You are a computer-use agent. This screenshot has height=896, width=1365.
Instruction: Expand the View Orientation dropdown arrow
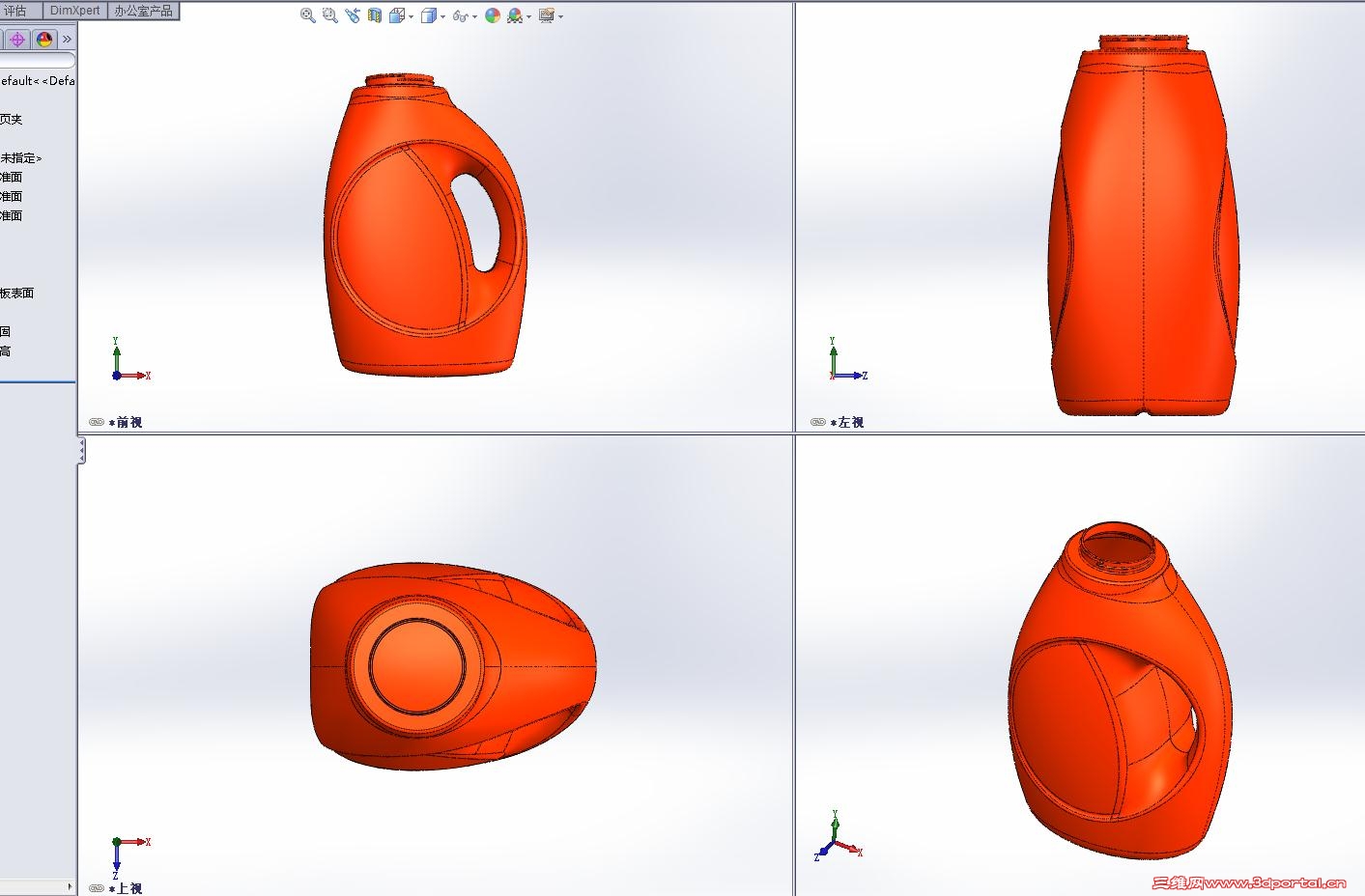pyautogui.click(x=411, y=16)
